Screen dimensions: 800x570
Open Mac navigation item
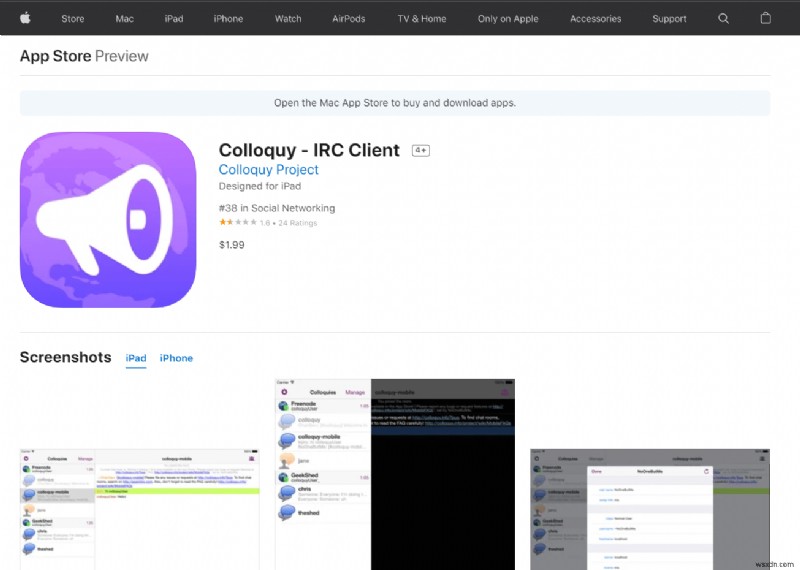124,19
